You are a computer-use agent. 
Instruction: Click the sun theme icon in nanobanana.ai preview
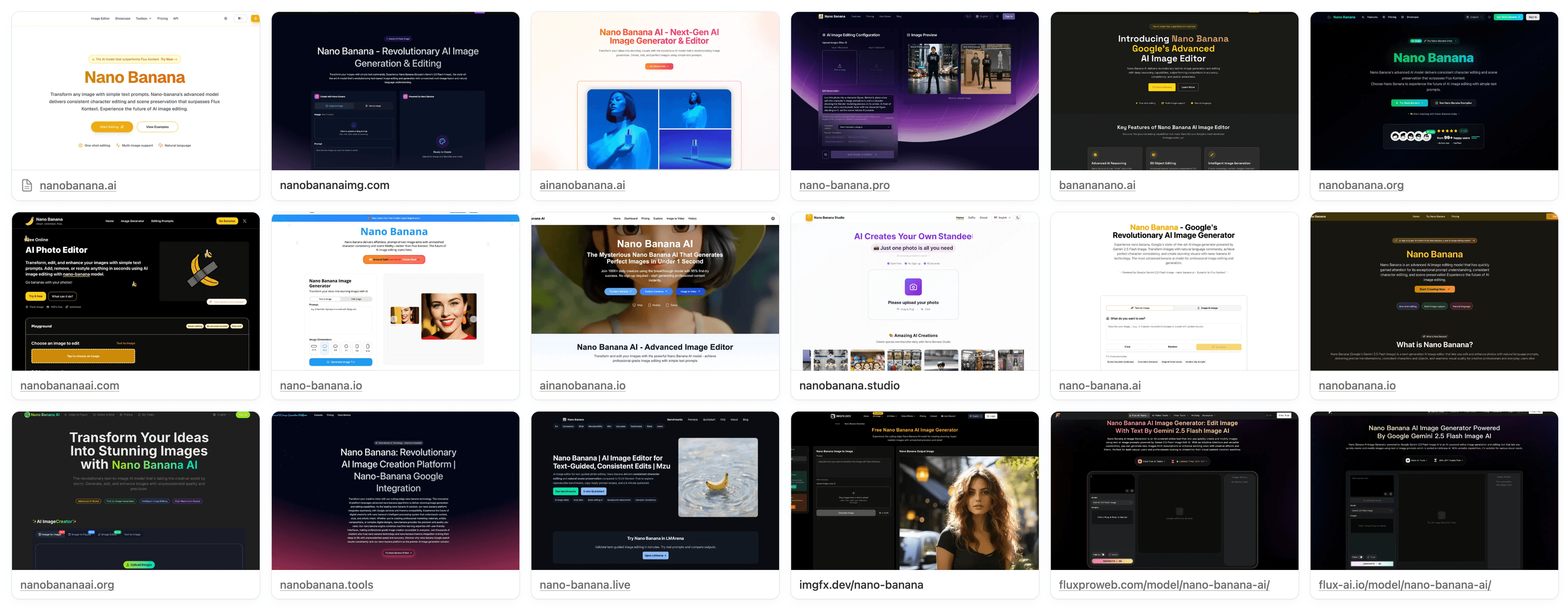[x=225, y=18]
